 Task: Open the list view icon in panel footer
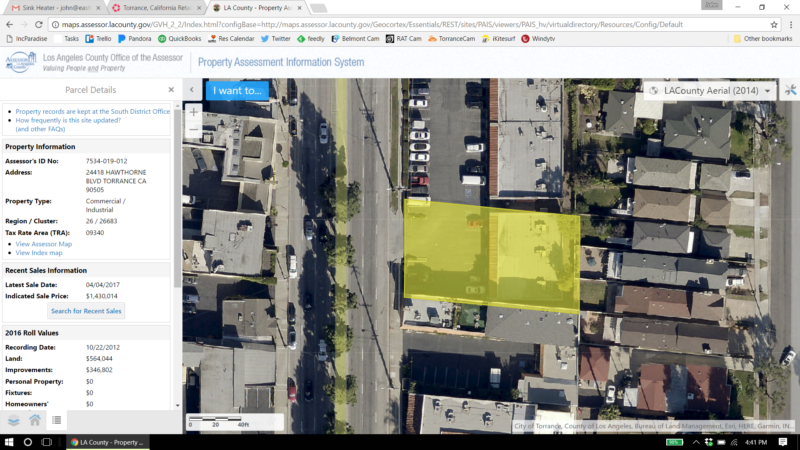coord(57,420)
